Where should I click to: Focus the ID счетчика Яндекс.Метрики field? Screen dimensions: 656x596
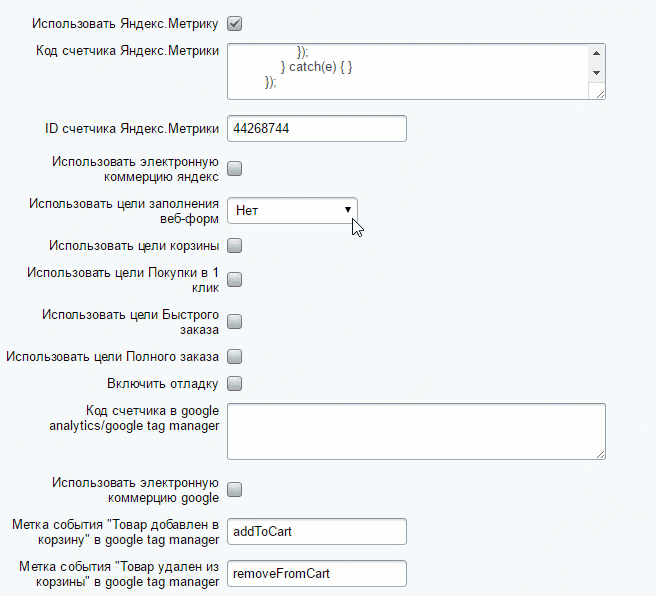(x=317, y=129)
